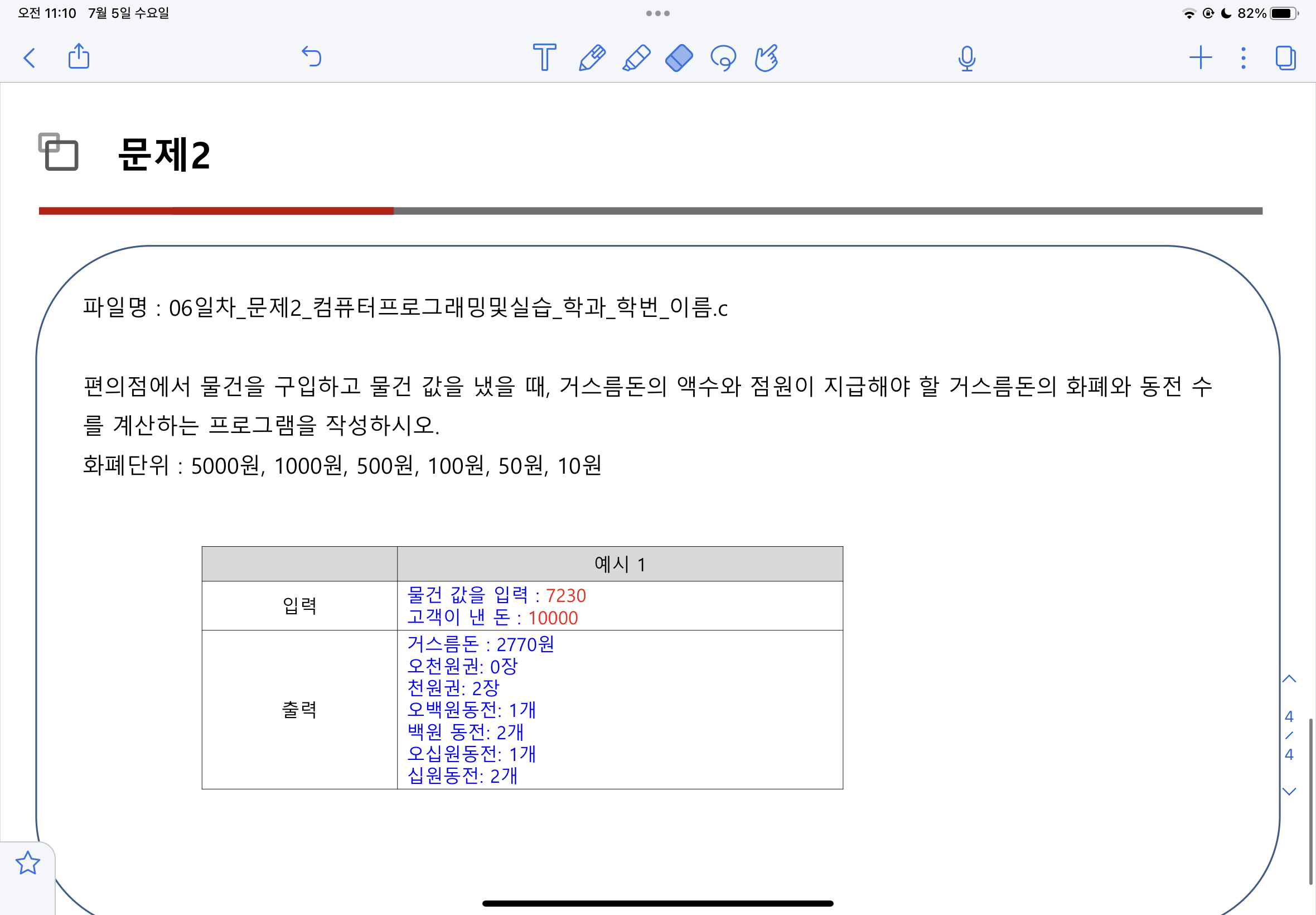Add a new page with plus
1316x915 pixels.
pos(1200,58)
